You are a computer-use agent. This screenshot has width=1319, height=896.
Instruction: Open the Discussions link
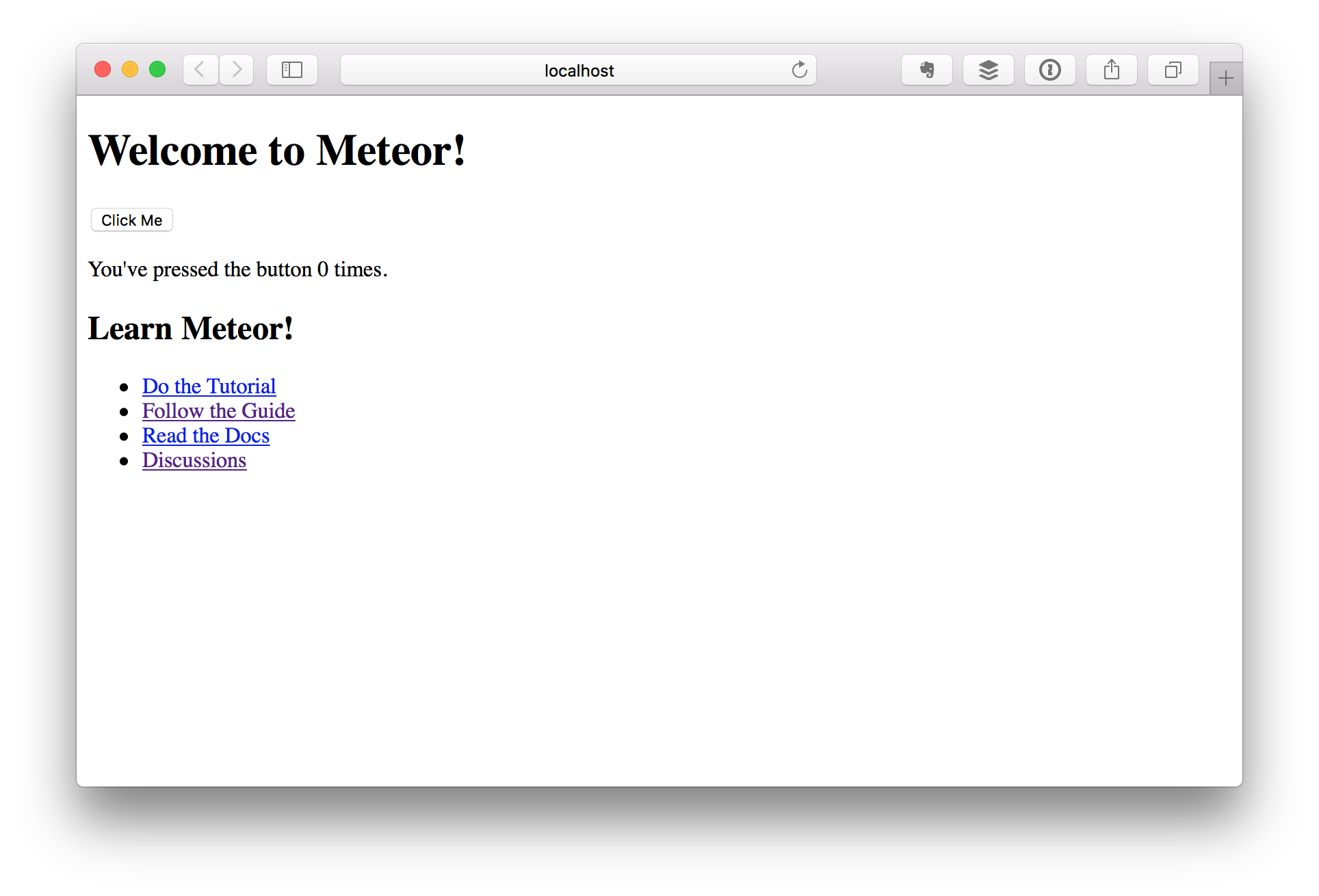194,461
